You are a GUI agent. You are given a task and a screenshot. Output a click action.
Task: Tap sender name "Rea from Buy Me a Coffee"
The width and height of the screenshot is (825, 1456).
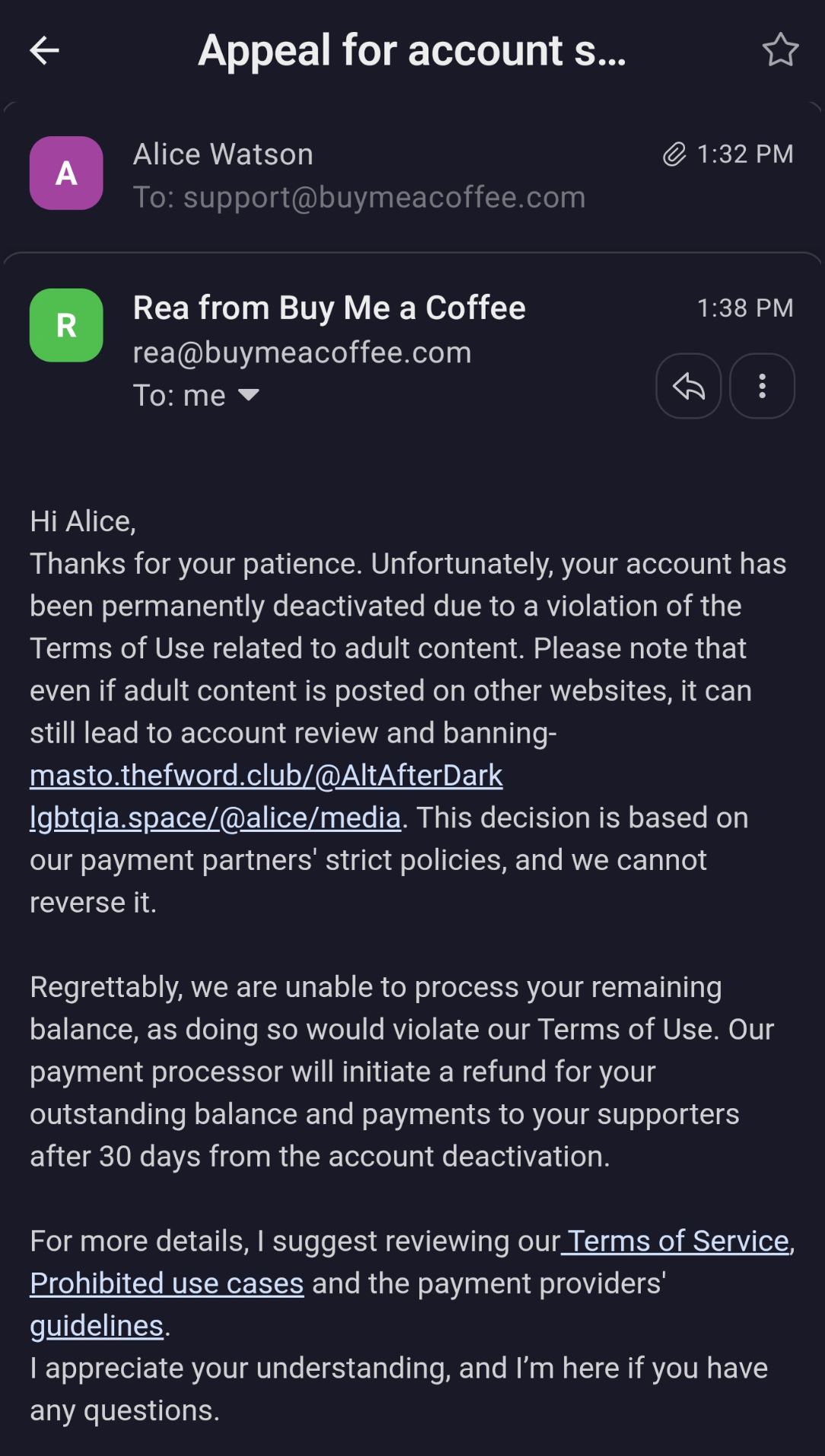coord(329,308)
